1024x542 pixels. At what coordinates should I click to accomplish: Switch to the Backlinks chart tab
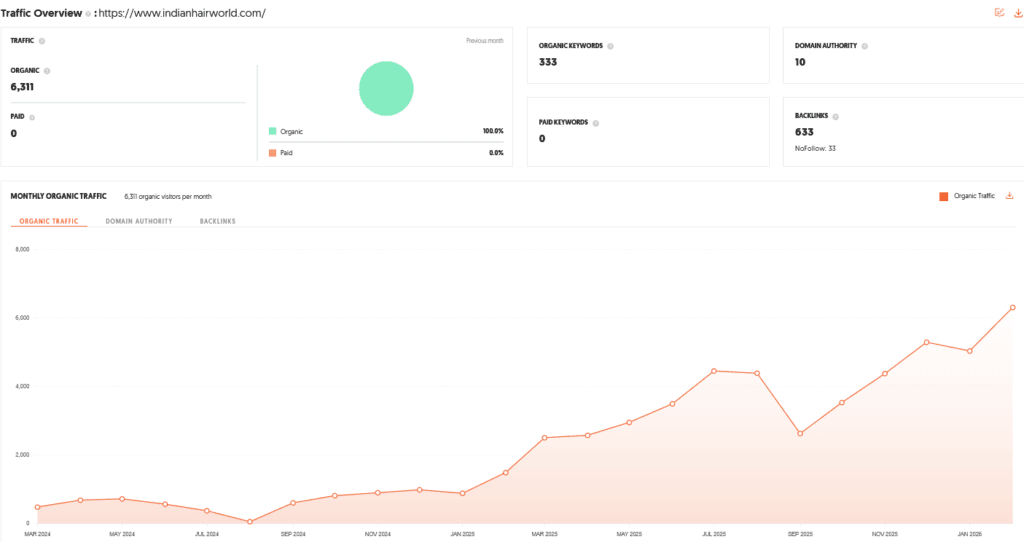click(217, 221)
